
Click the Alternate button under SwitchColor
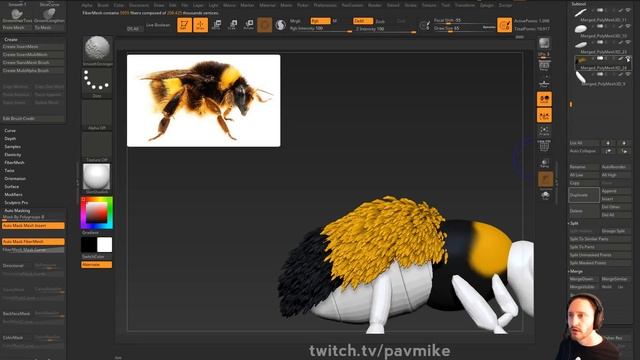coord(97,265)
